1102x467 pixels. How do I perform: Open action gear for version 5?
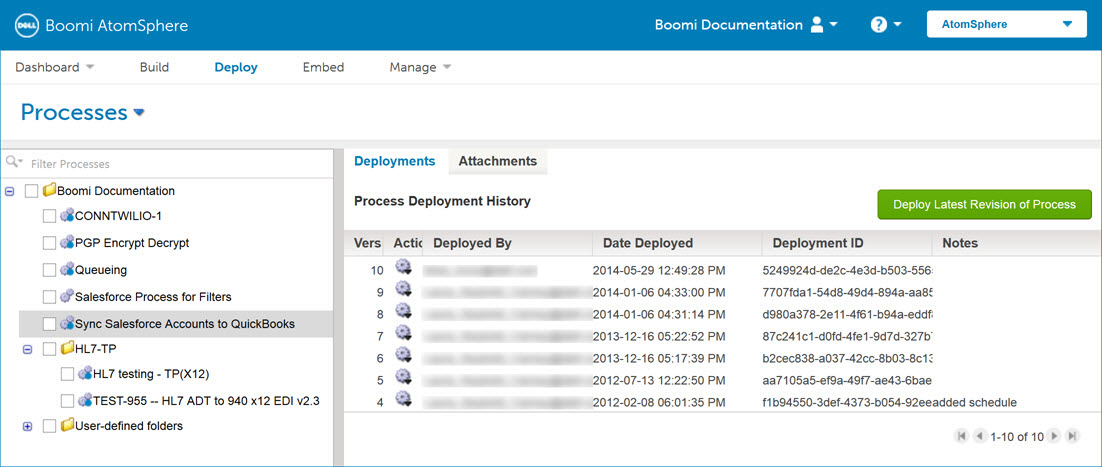(403, 376)
